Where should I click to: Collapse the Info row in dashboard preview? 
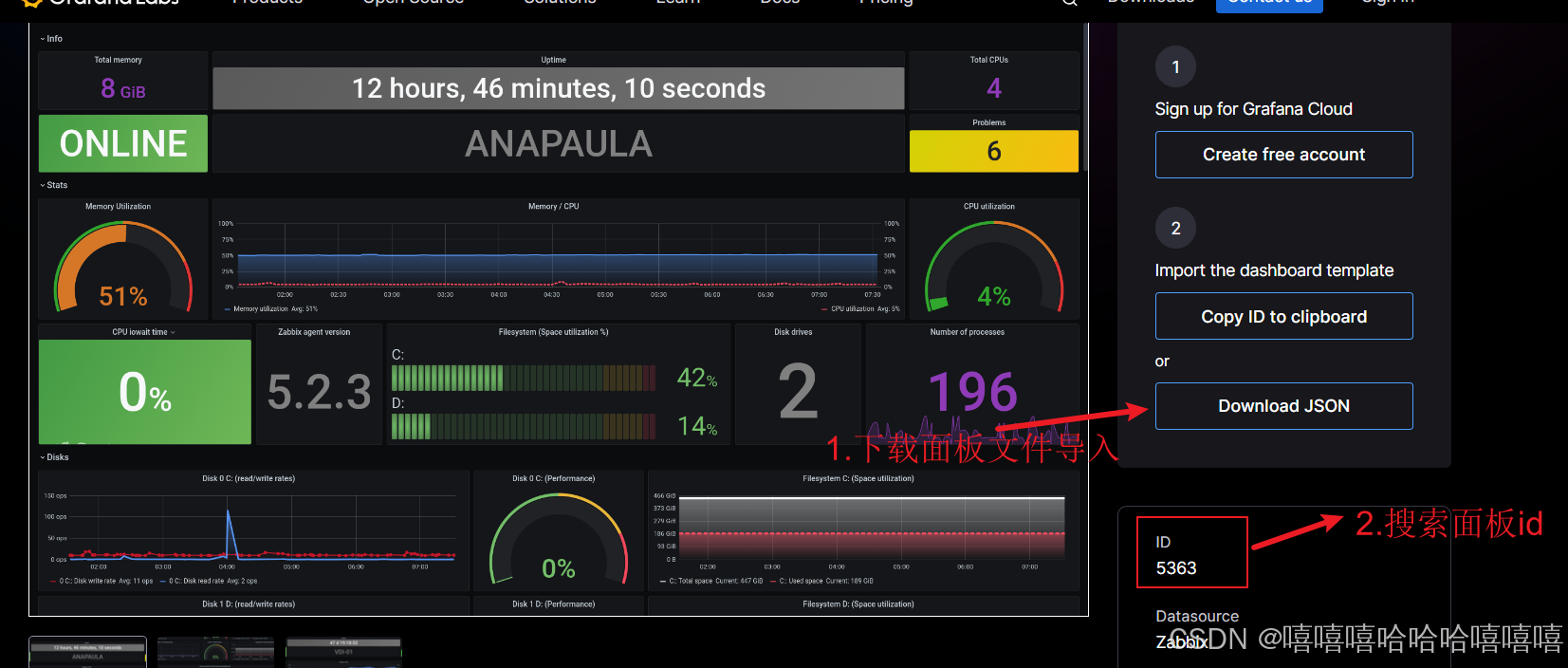[x=51, y=39]
